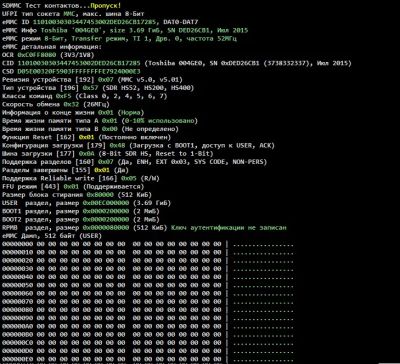Click the 'Ревизия устройства [192]' line
This screenshot has height=364, width=400.
tap(93, 80)
